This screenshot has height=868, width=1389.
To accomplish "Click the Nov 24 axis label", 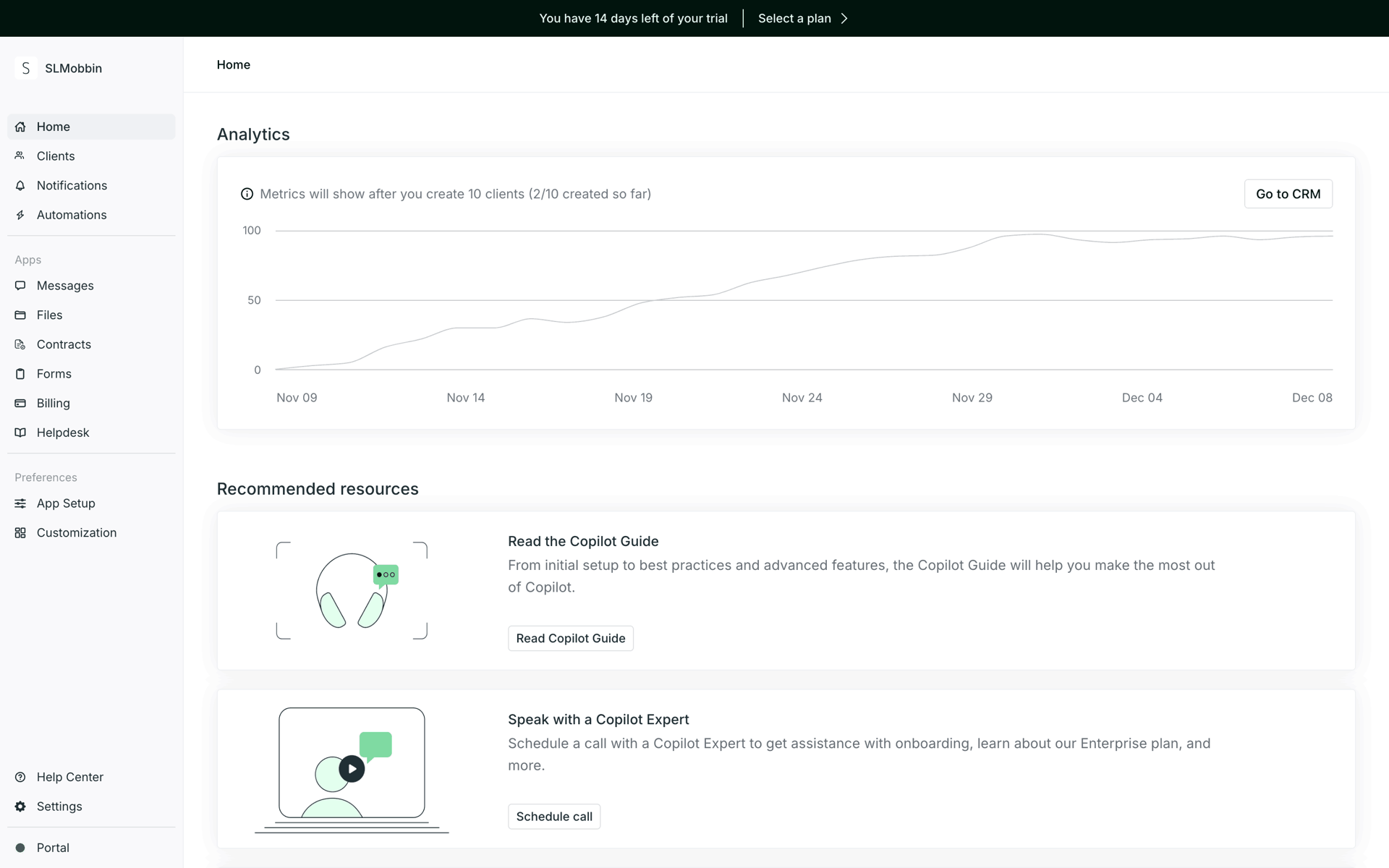I will [802, 398].
